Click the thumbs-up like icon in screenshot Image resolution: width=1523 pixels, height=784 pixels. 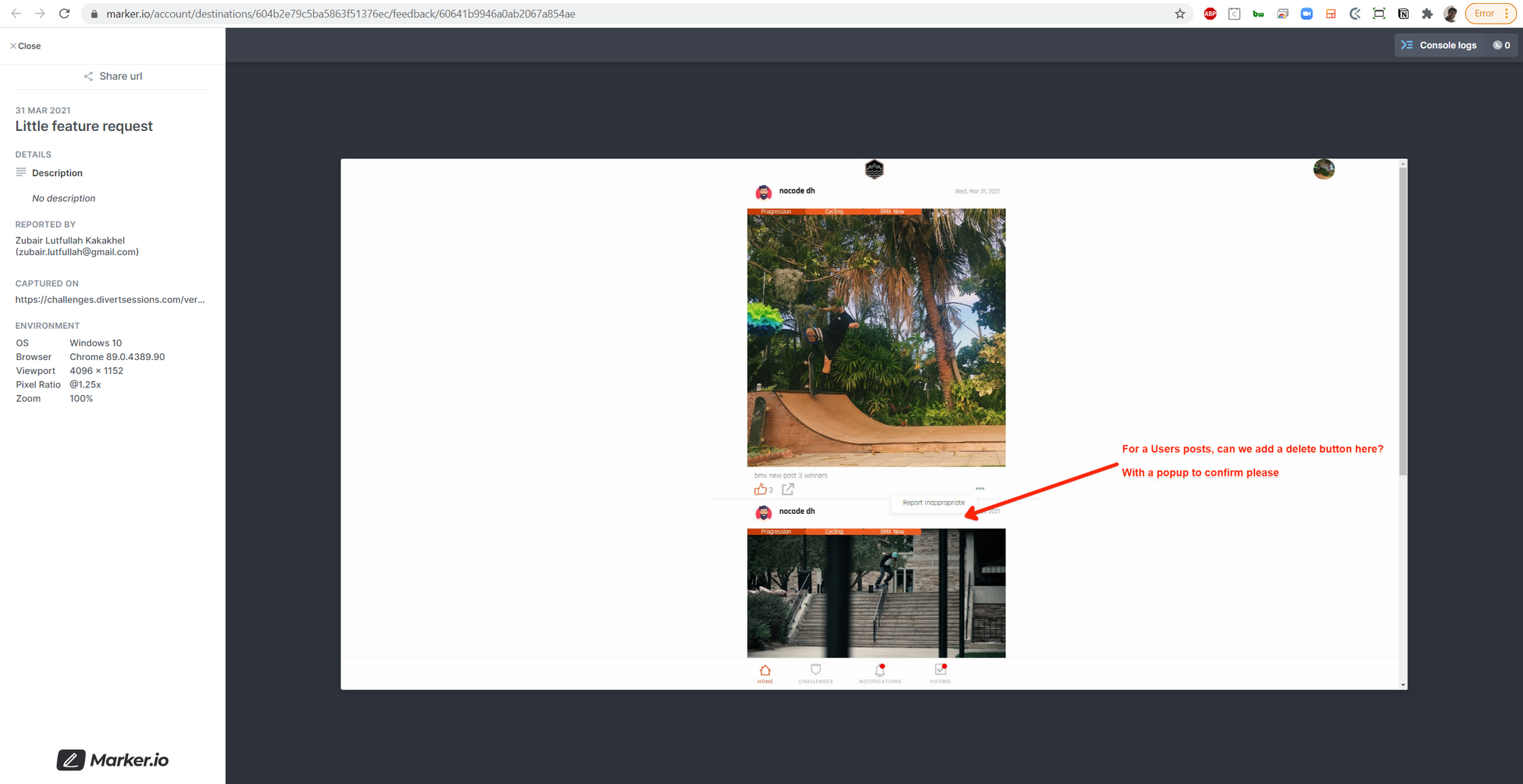point(760,489)
